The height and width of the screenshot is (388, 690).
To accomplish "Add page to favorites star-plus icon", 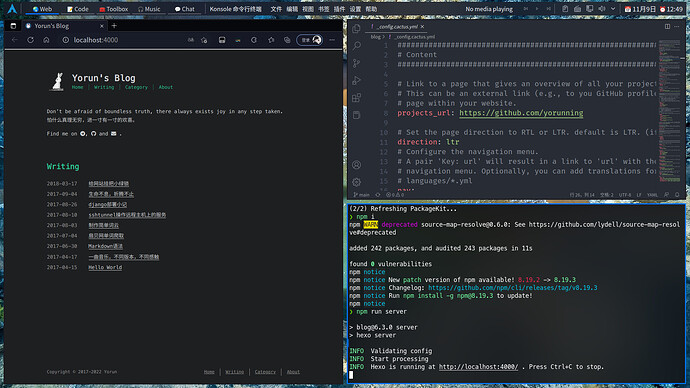I will pyautogui.click(x=204, y=40).
